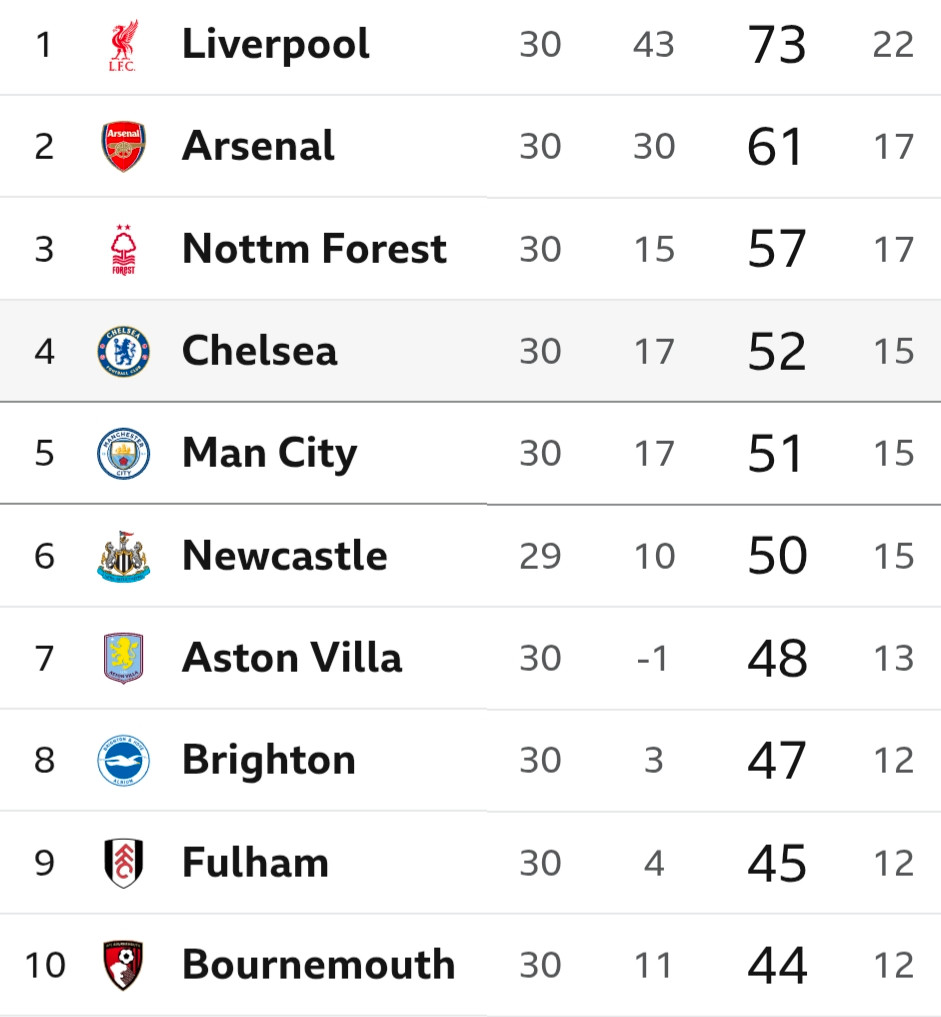941x1017 pixels.
Task: Click the Arsenal club crest
Action: [123, 147]
